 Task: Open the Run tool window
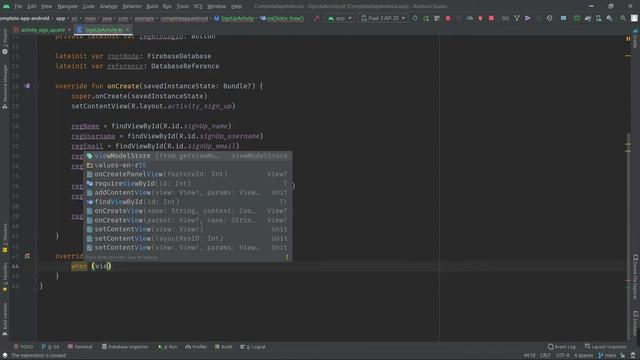pyautogui.click(x=168, y=347)
